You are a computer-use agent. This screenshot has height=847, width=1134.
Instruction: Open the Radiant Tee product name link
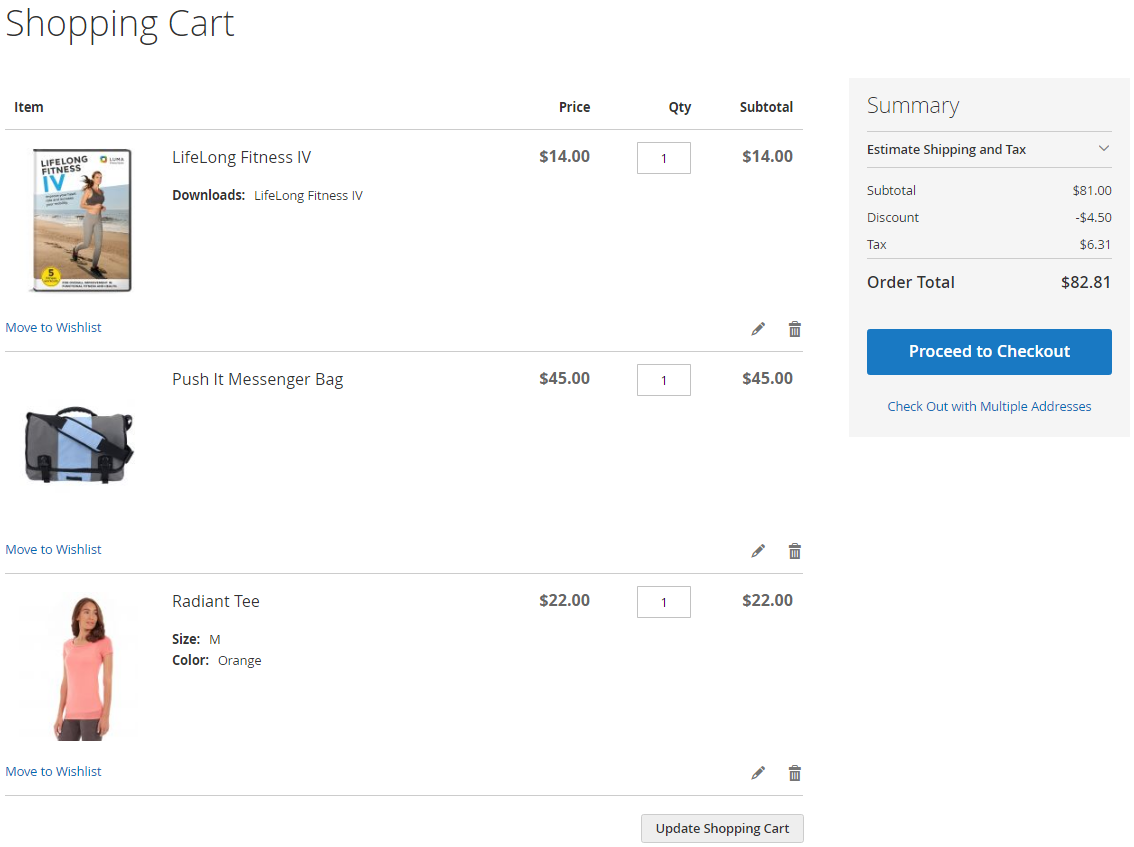click(216, 601)
